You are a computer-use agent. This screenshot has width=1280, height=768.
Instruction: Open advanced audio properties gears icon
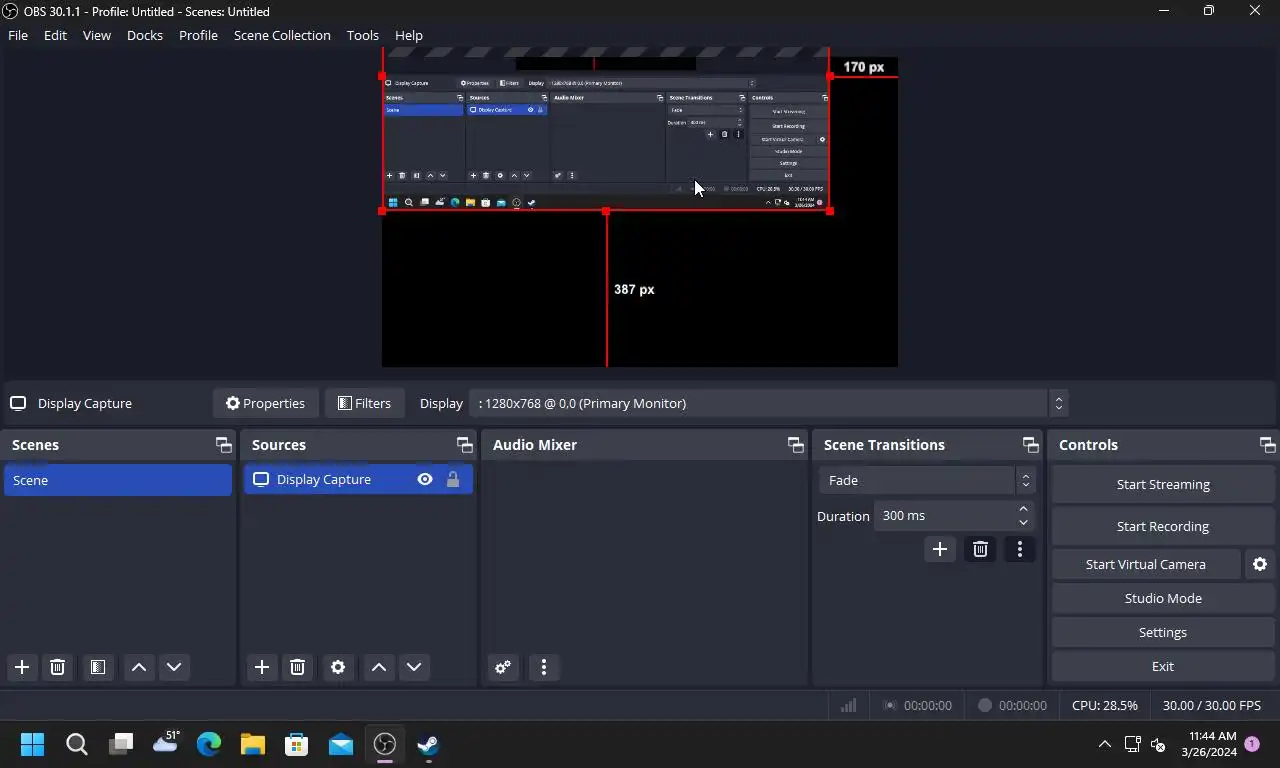[503, 667]
